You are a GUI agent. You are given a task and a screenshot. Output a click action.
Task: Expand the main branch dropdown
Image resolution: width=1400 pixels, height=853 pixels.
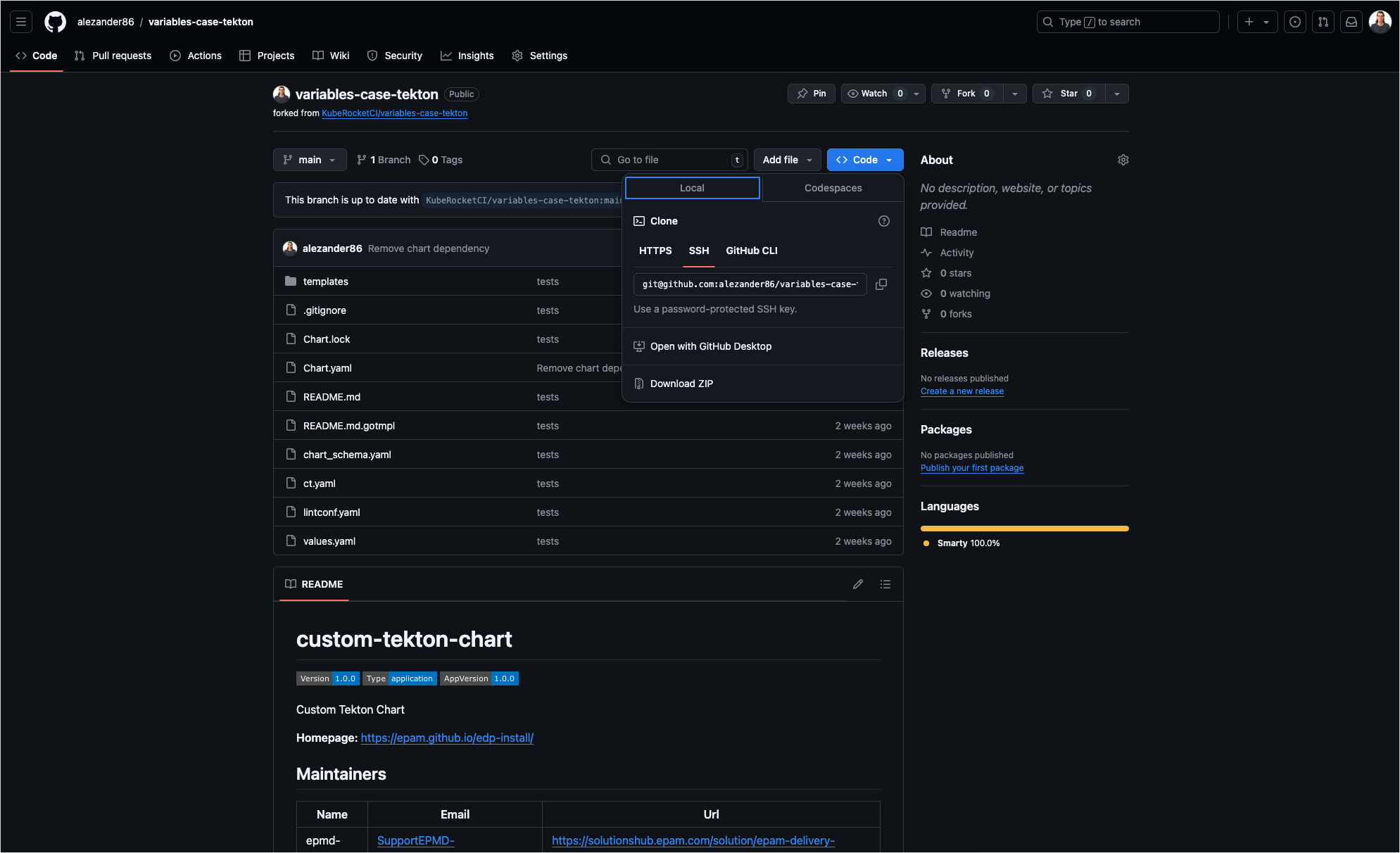(310, 160)
